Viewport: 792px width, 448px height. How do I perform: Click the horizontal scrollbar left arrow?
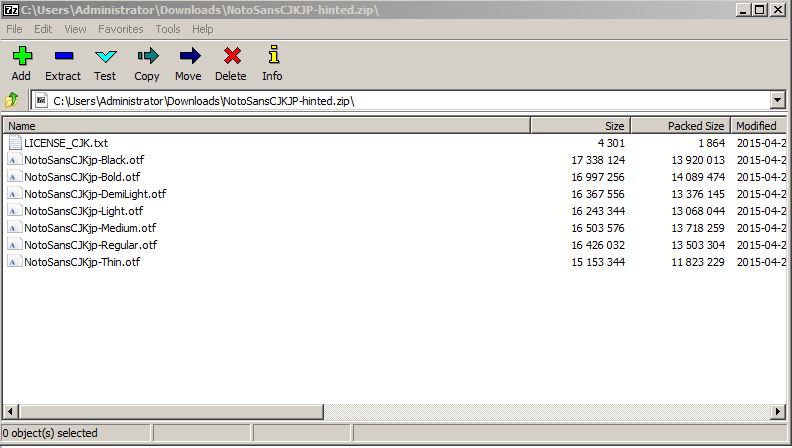click(11, 412)
